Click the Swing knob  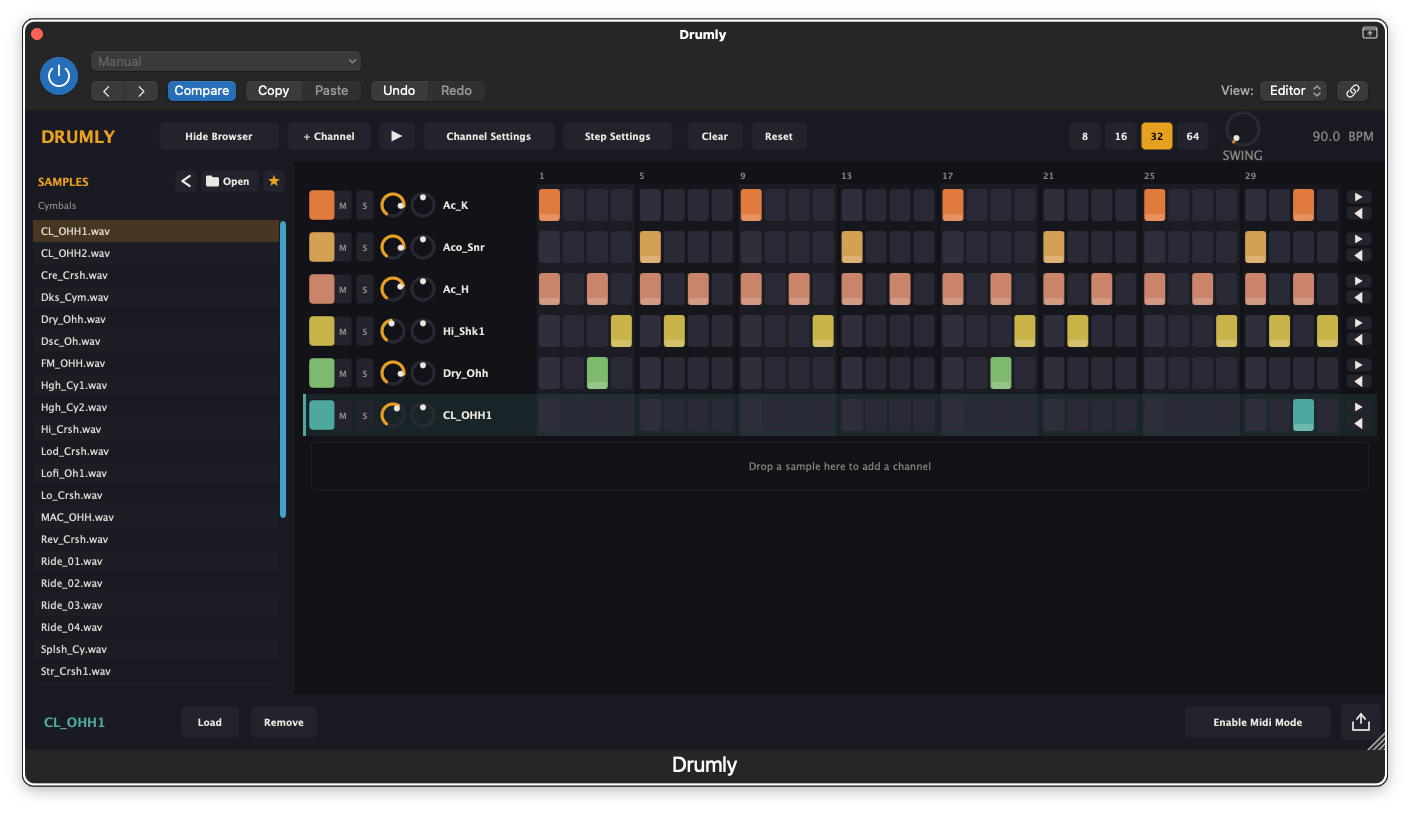[1242, 130]
